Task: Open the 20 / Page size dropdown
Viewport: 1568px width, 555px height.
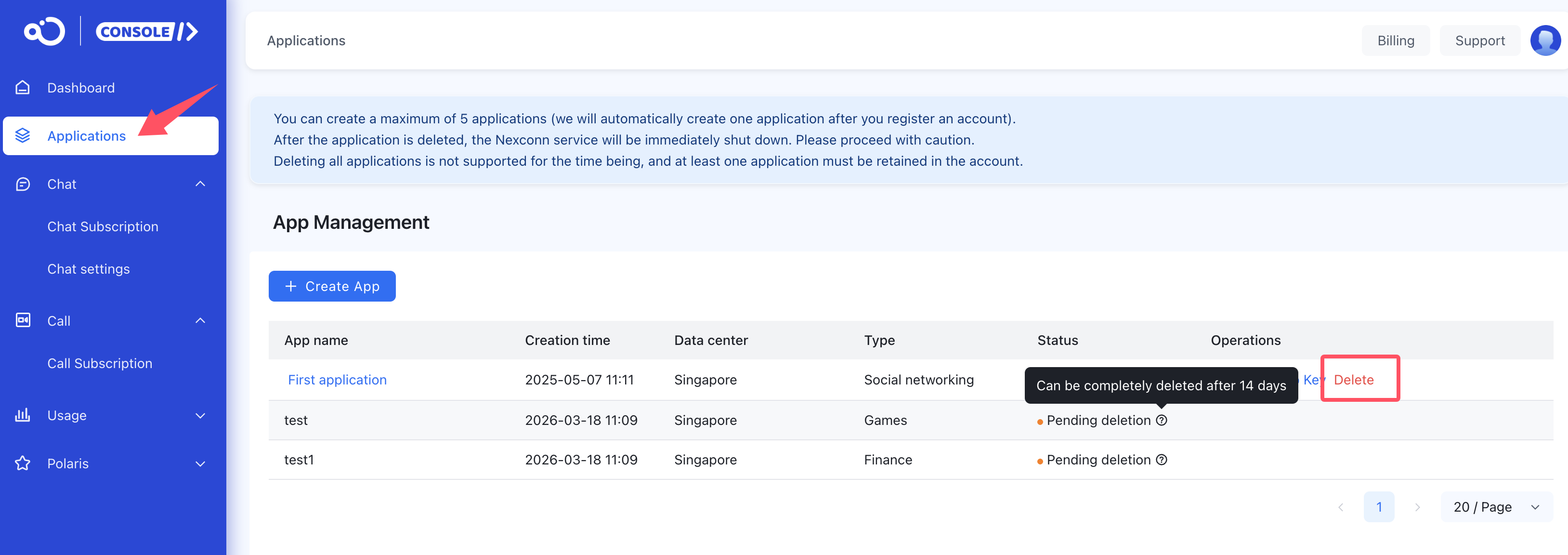Action: coord(1496,507)
